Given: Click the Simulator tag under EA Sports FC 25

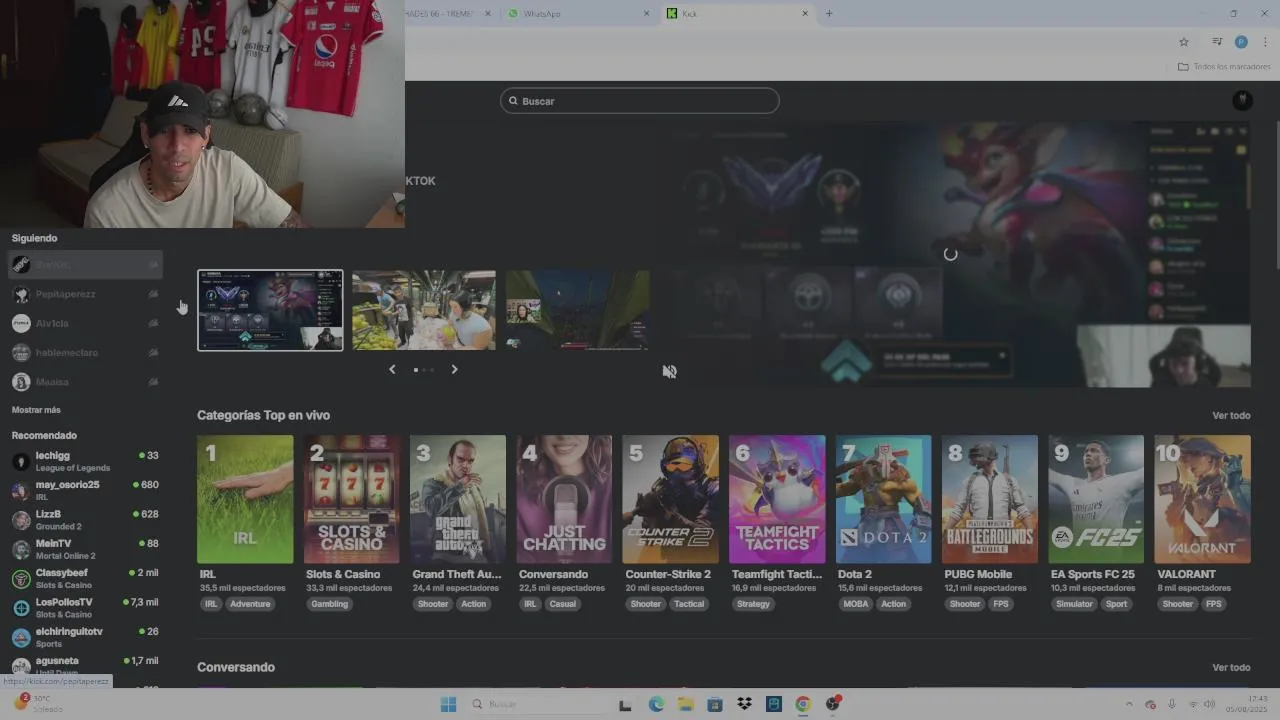Looking at the screenshot, I should click(x=1075, y=604).
